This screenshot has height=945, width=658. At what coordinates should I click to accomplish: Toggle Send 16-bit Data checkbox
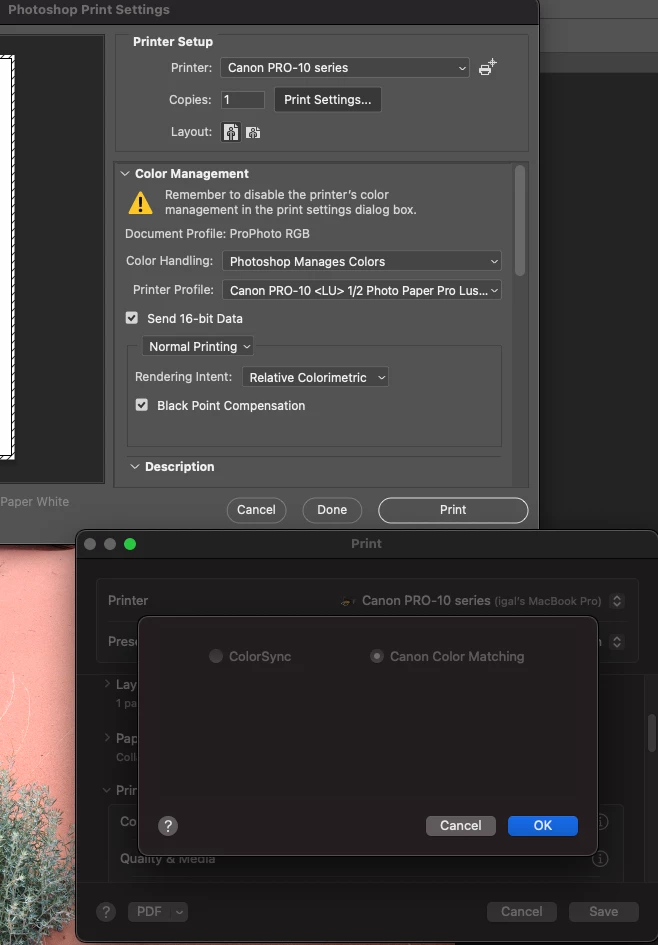point(132,318)
